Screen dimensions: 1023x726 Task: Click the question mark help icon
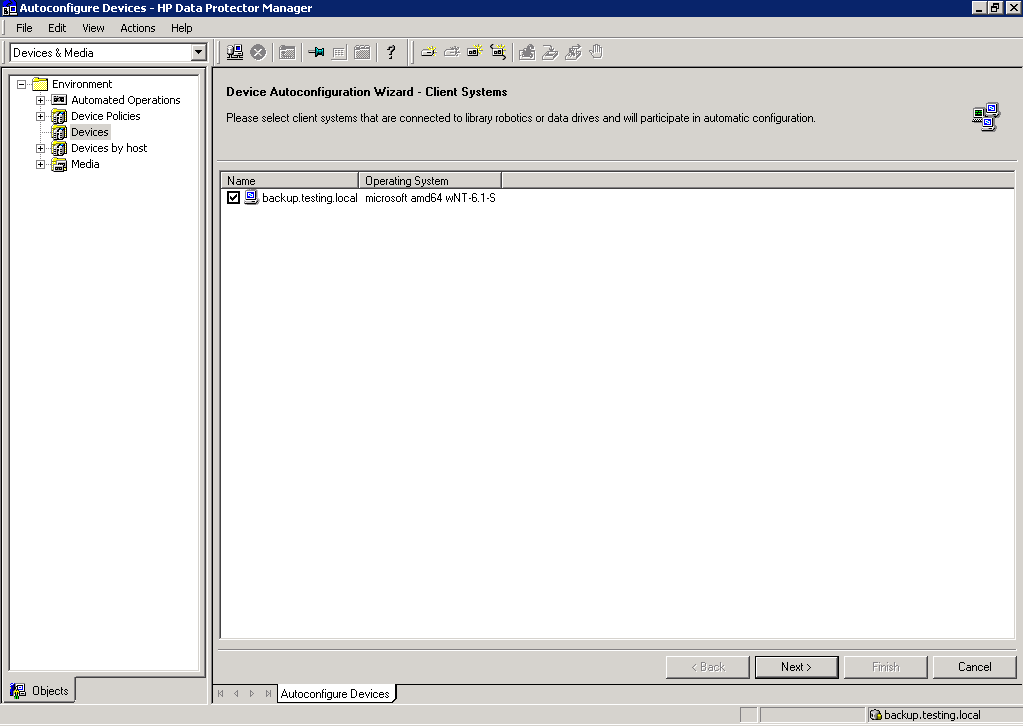pyautogui.click(x=391, y=52)
